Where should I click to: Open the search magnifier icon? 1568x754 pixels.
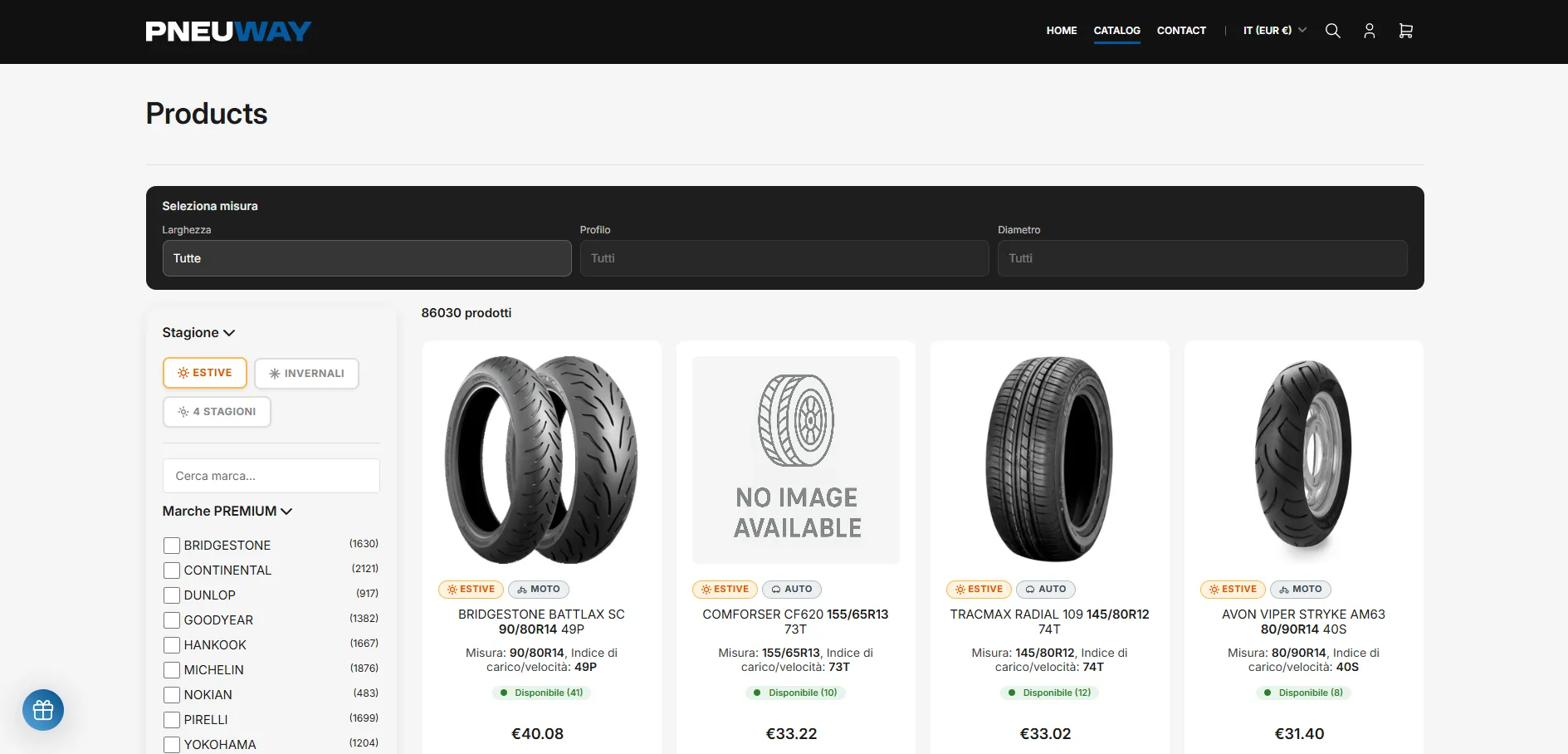tap(1332, 31)
